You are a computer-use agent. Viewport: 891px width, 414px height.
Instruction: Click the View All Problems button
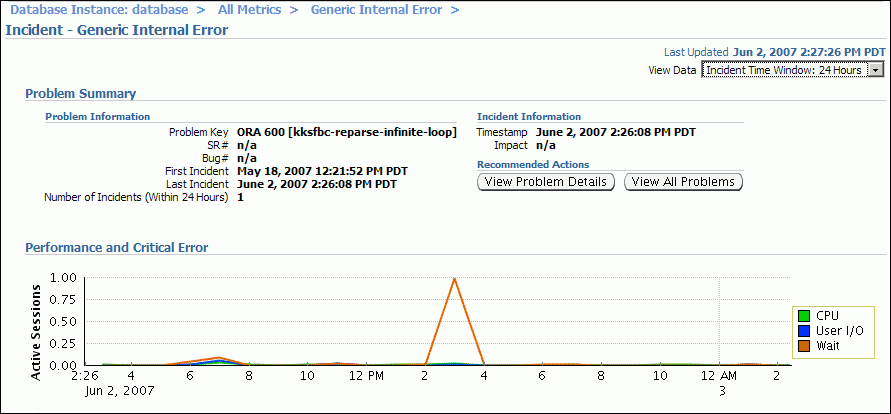(683, 182)
